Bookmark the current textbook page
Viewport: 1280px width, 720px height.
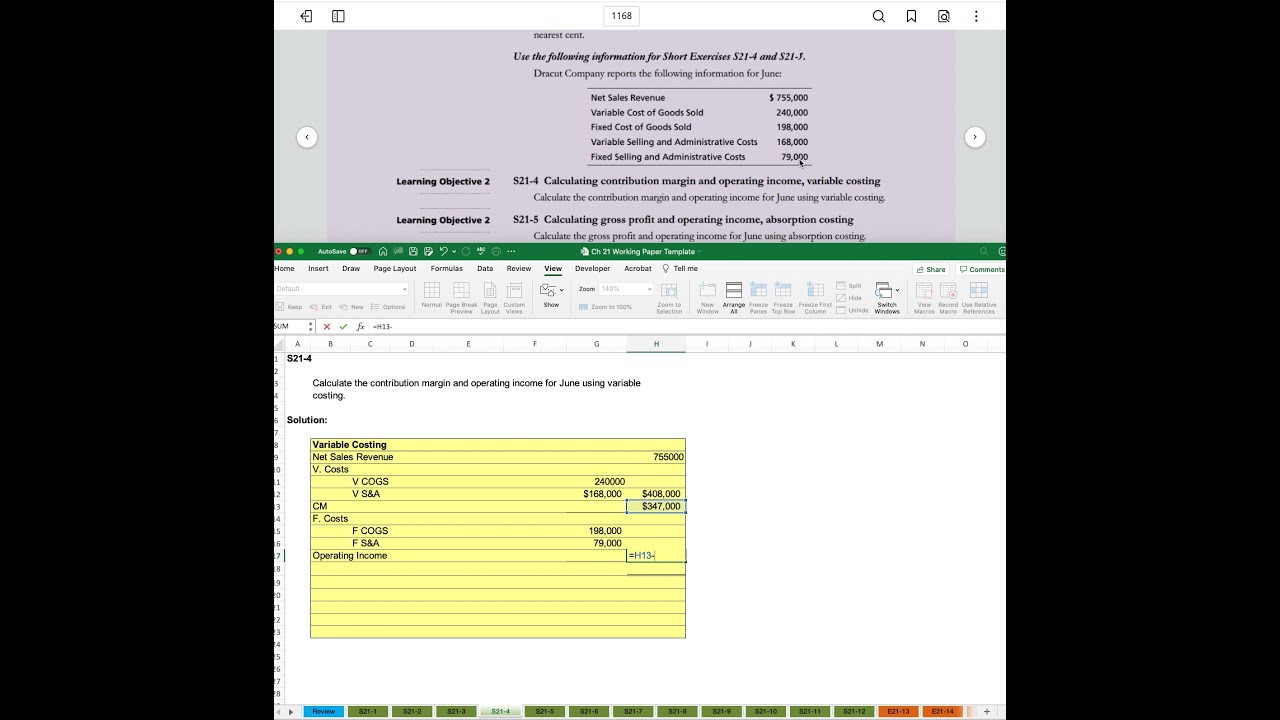click(x=912, y=16)
